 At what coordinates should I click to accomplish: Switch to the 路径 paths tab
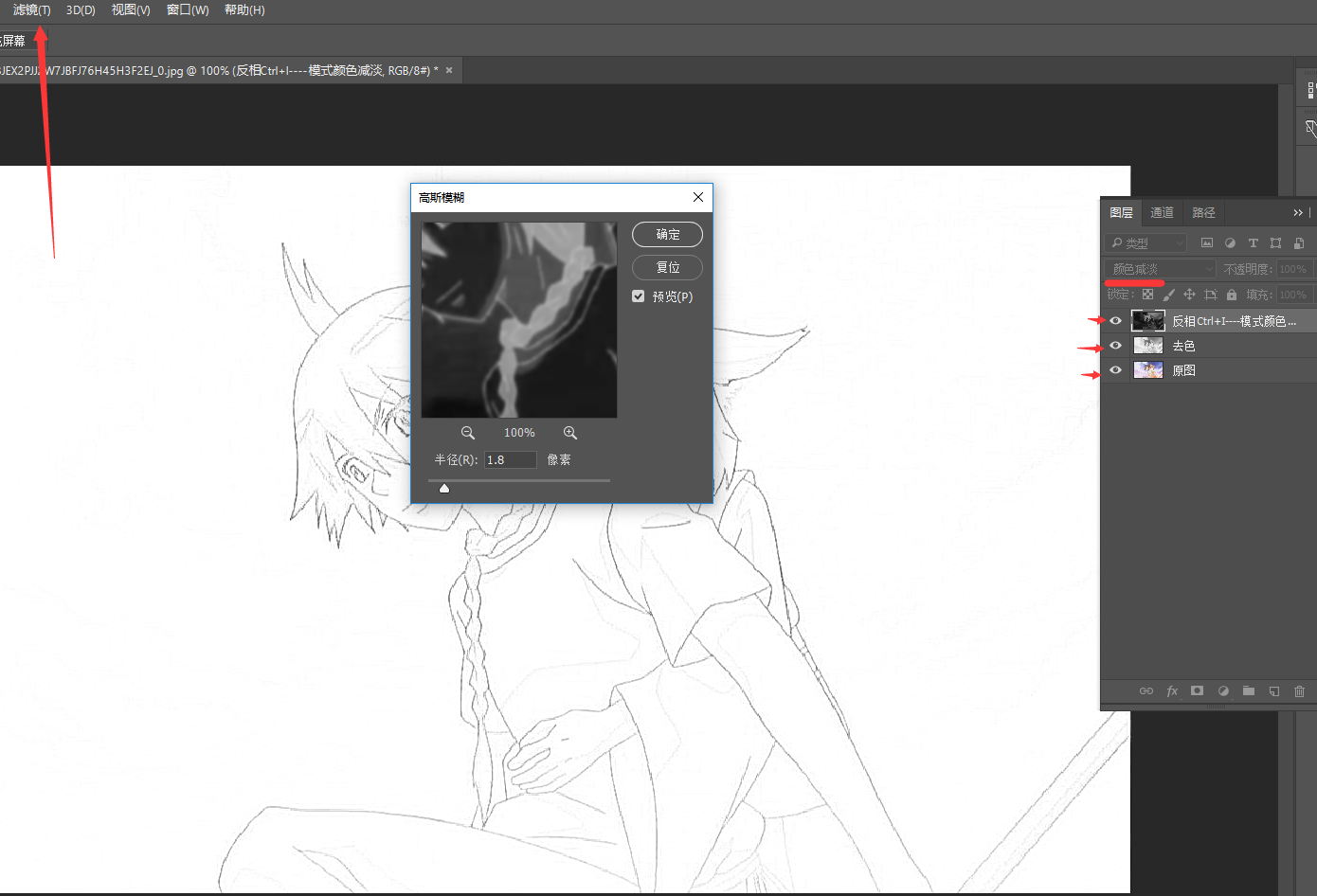click(1203, 213)
